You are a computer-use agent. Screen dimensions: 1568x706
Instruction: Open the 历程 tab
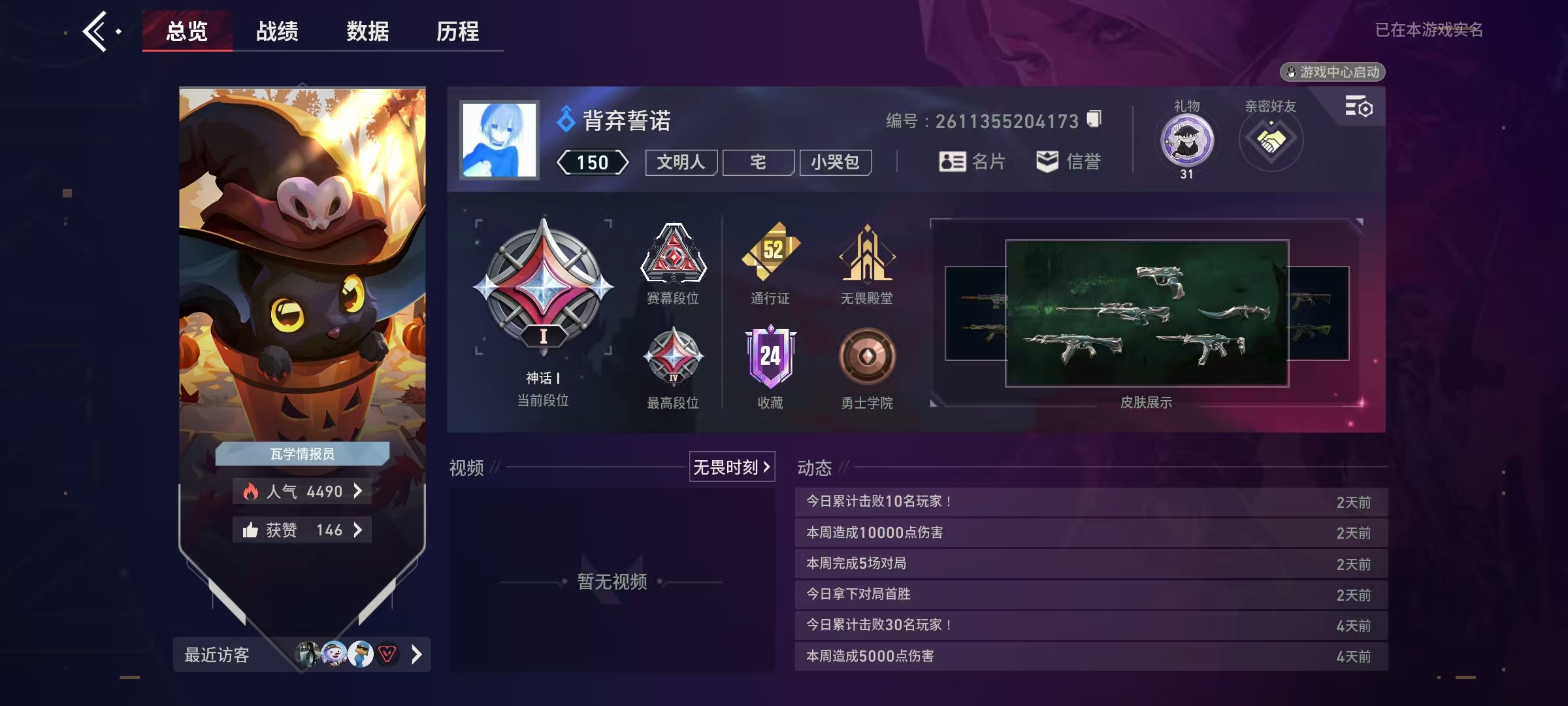pyautogui.click(x=457, y=31)
